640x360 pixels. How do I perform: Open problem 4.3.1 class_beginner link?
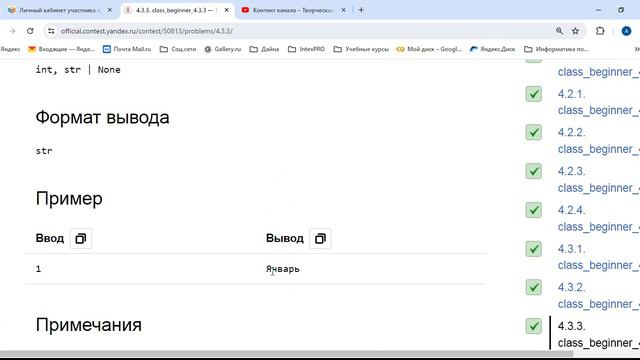pos(598,257)
